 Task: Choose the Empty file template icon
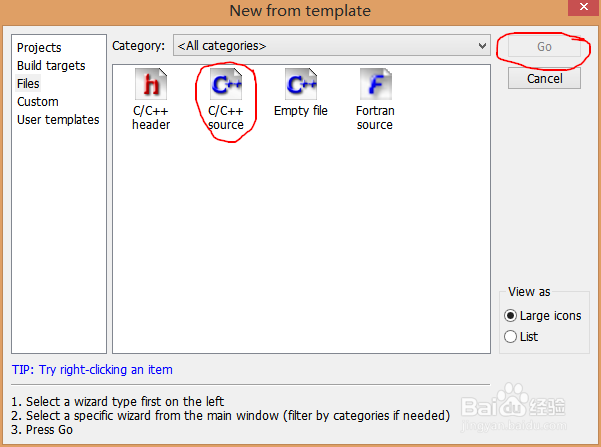301,84
